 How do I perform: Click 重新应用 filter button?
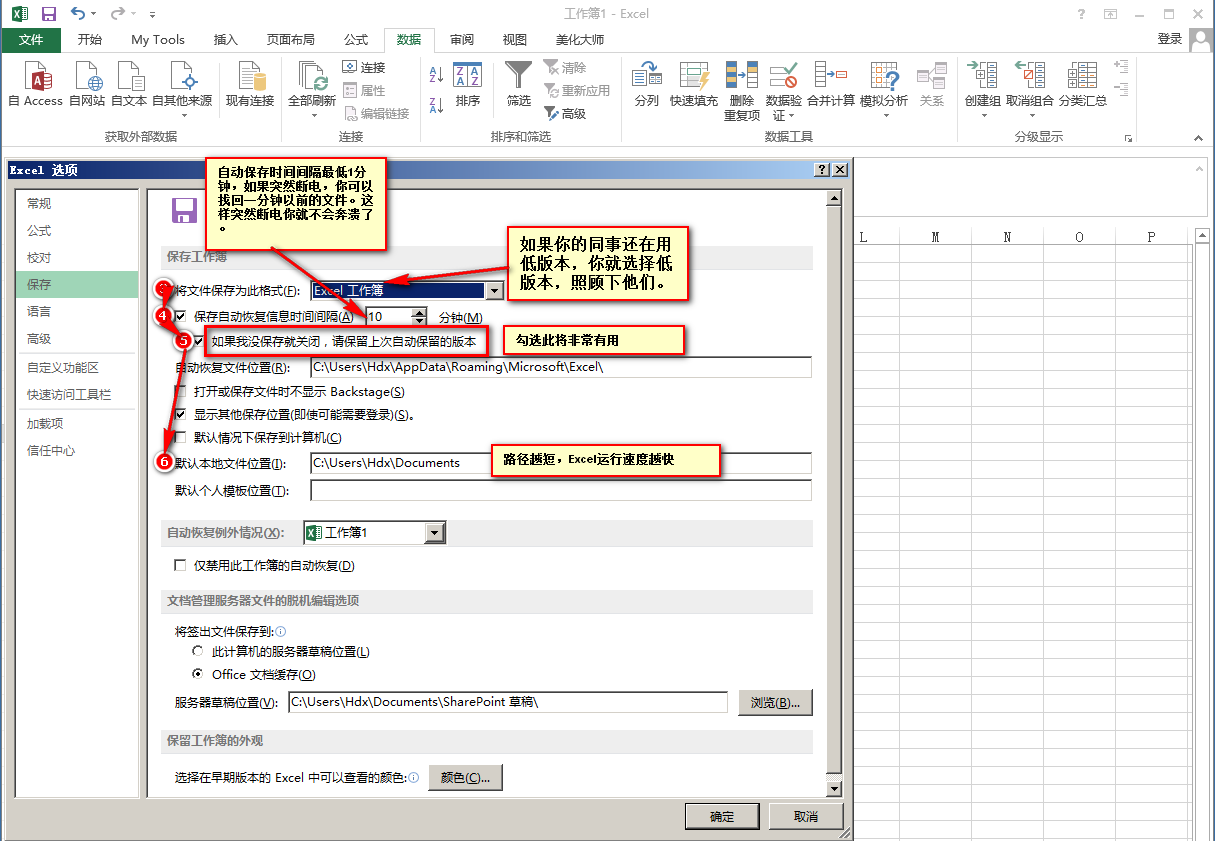(x=576, y=90)
